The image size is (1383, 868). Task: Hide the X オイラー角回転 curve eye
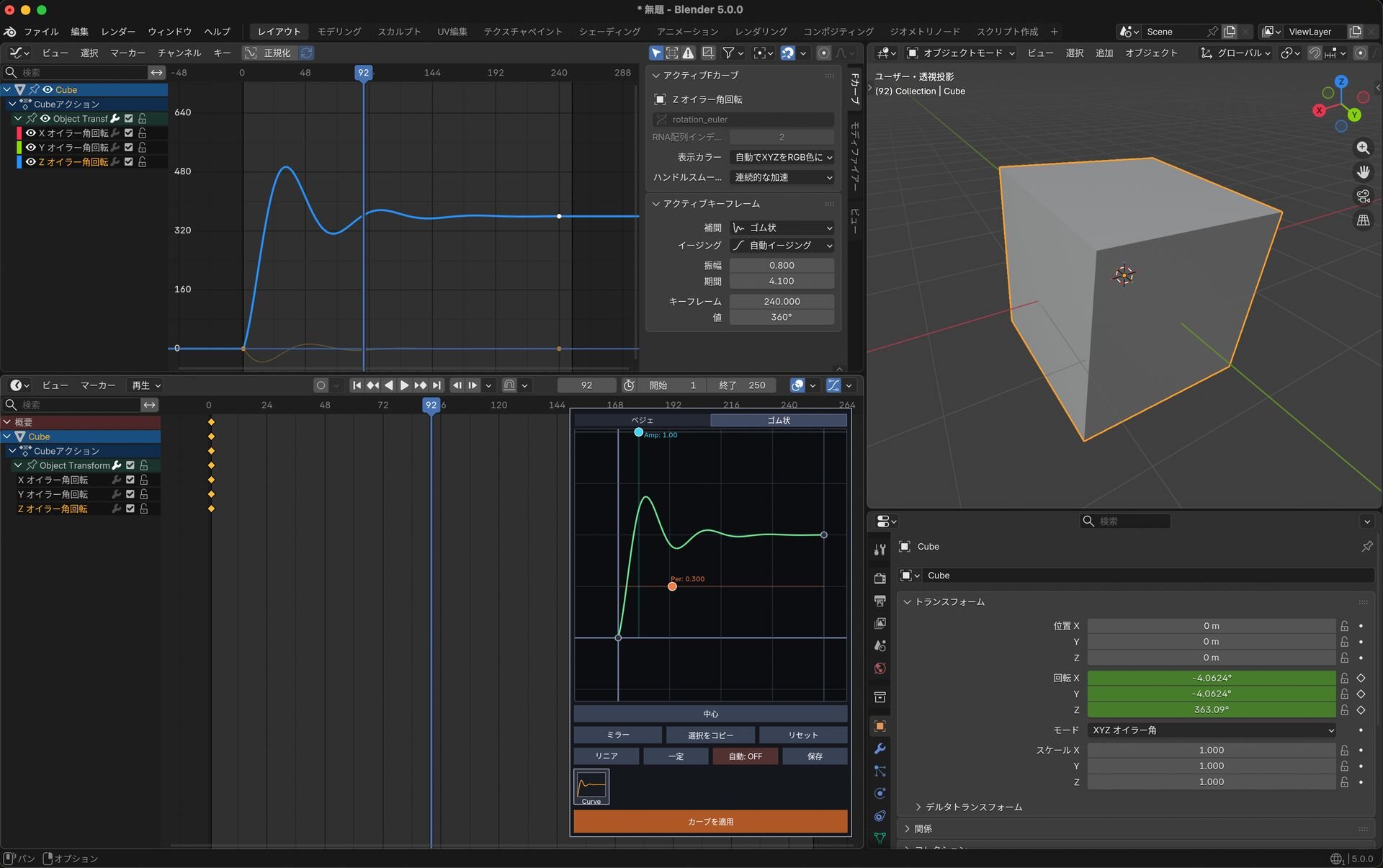click(31, 133)
